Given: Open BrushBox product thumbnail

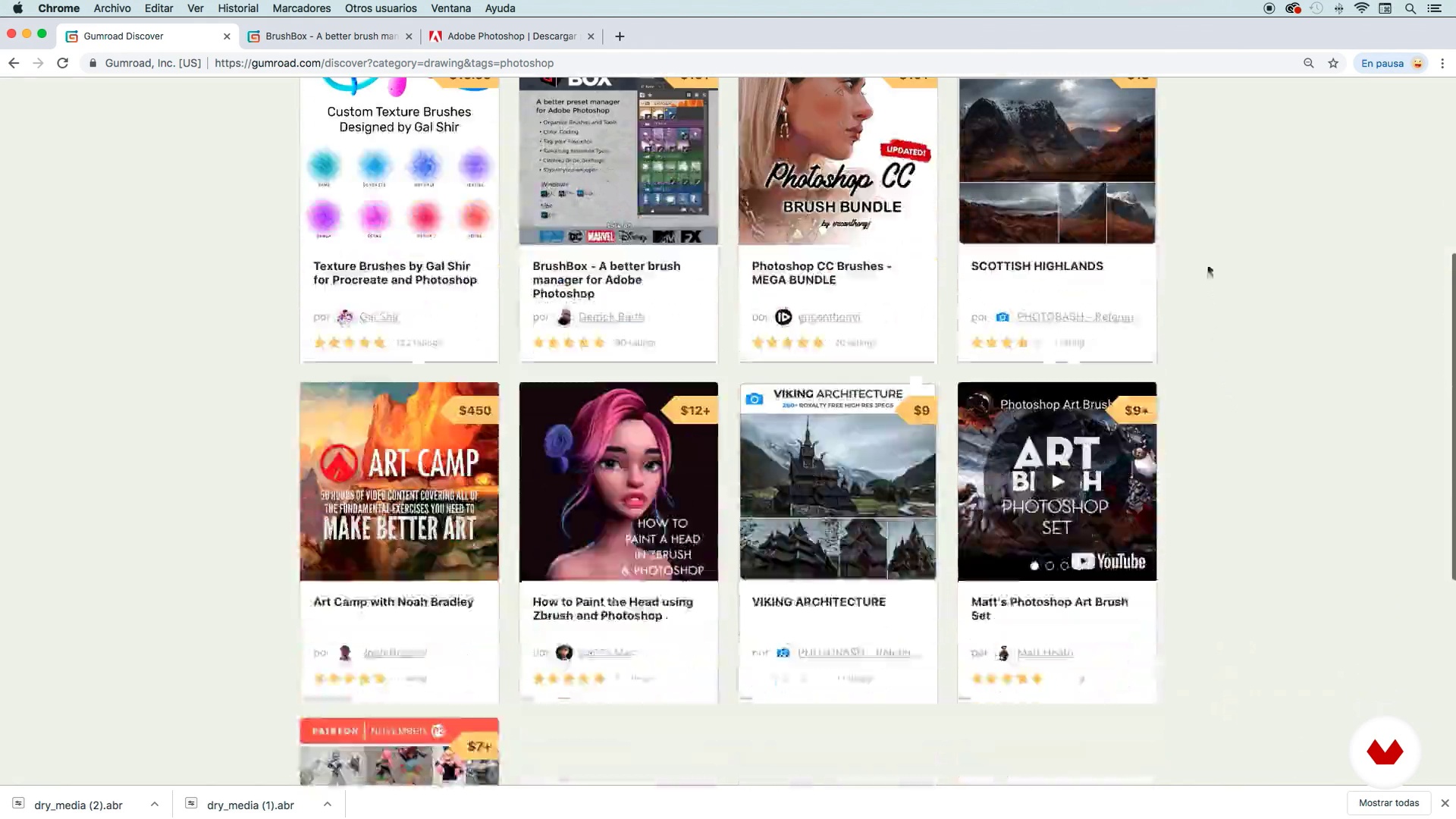Looking at the screenshot, I should 618,161.
